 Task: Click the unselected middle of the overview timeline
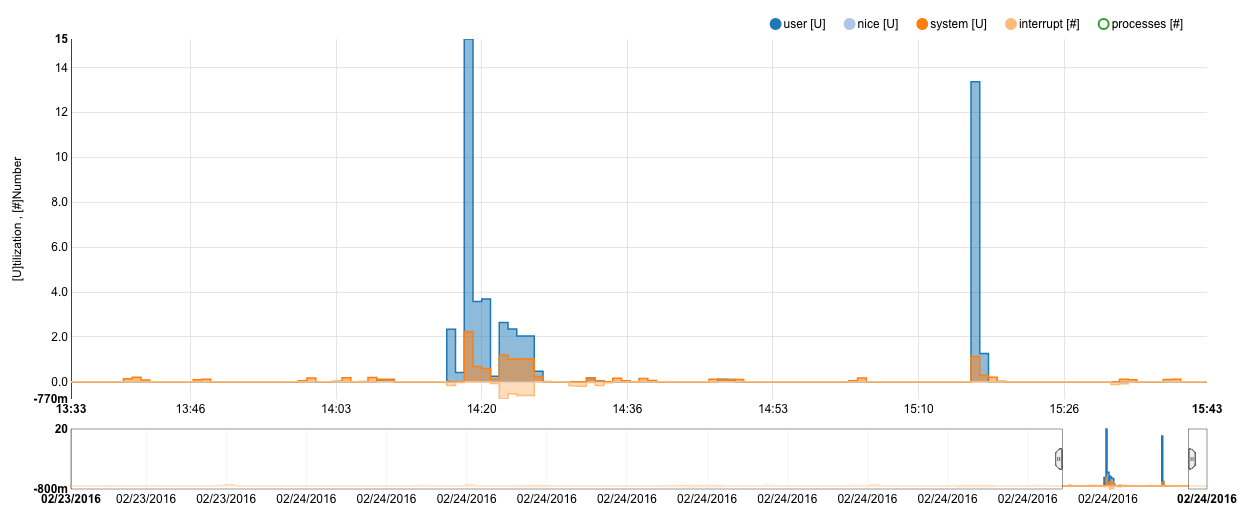click(560, 458)
